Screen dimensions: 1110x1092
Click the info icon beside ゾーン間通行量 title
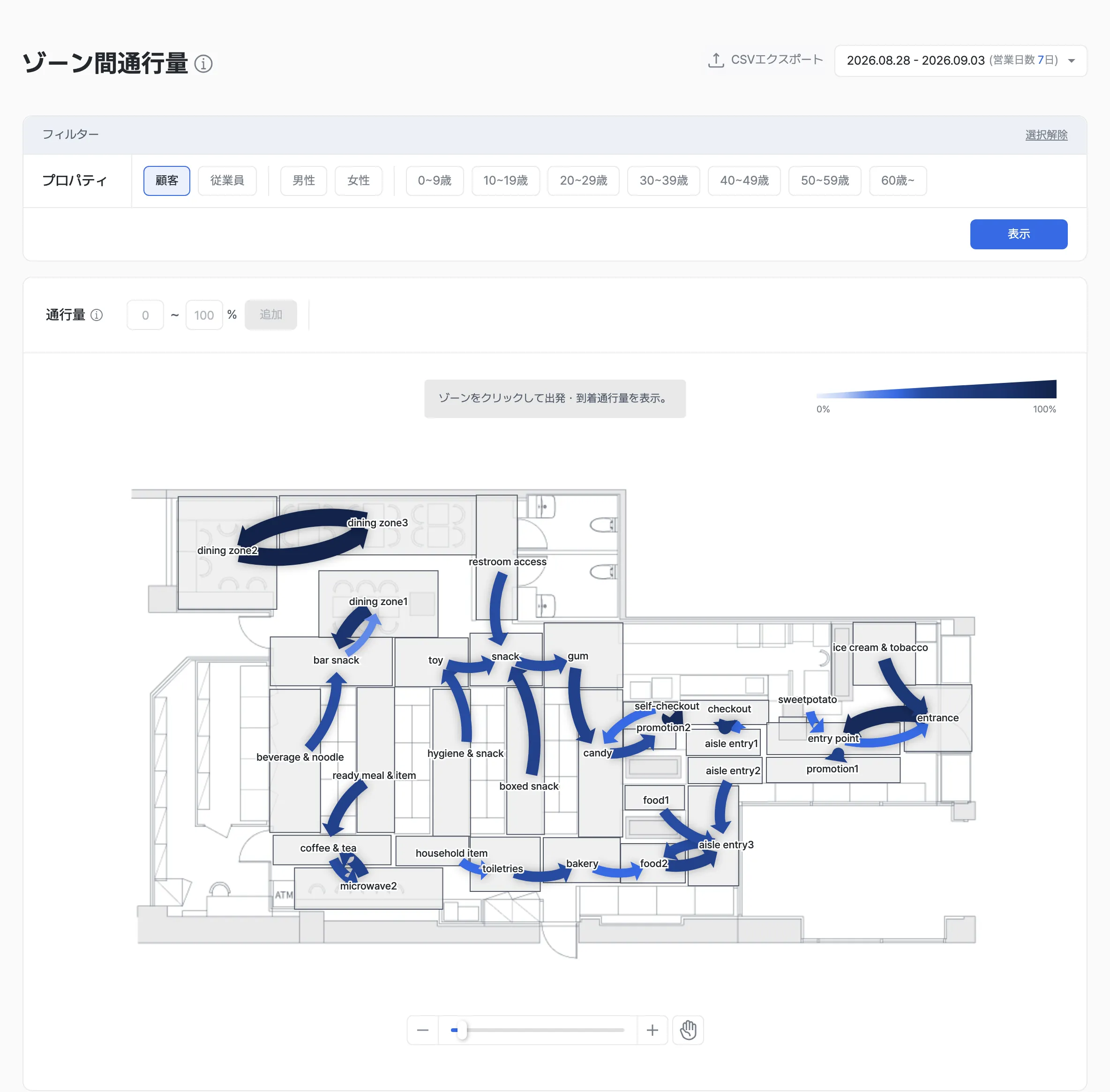pyautogui.click(x=203, y=64)
